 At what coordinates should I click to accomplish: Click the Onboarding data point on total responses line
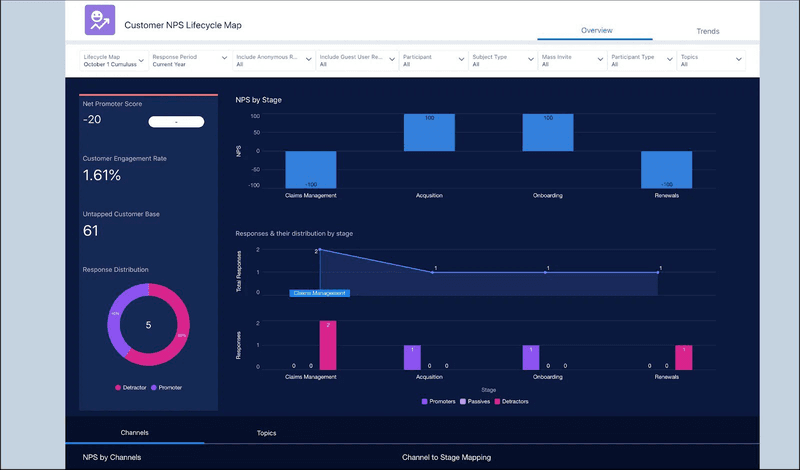click(x=545, y=273)
